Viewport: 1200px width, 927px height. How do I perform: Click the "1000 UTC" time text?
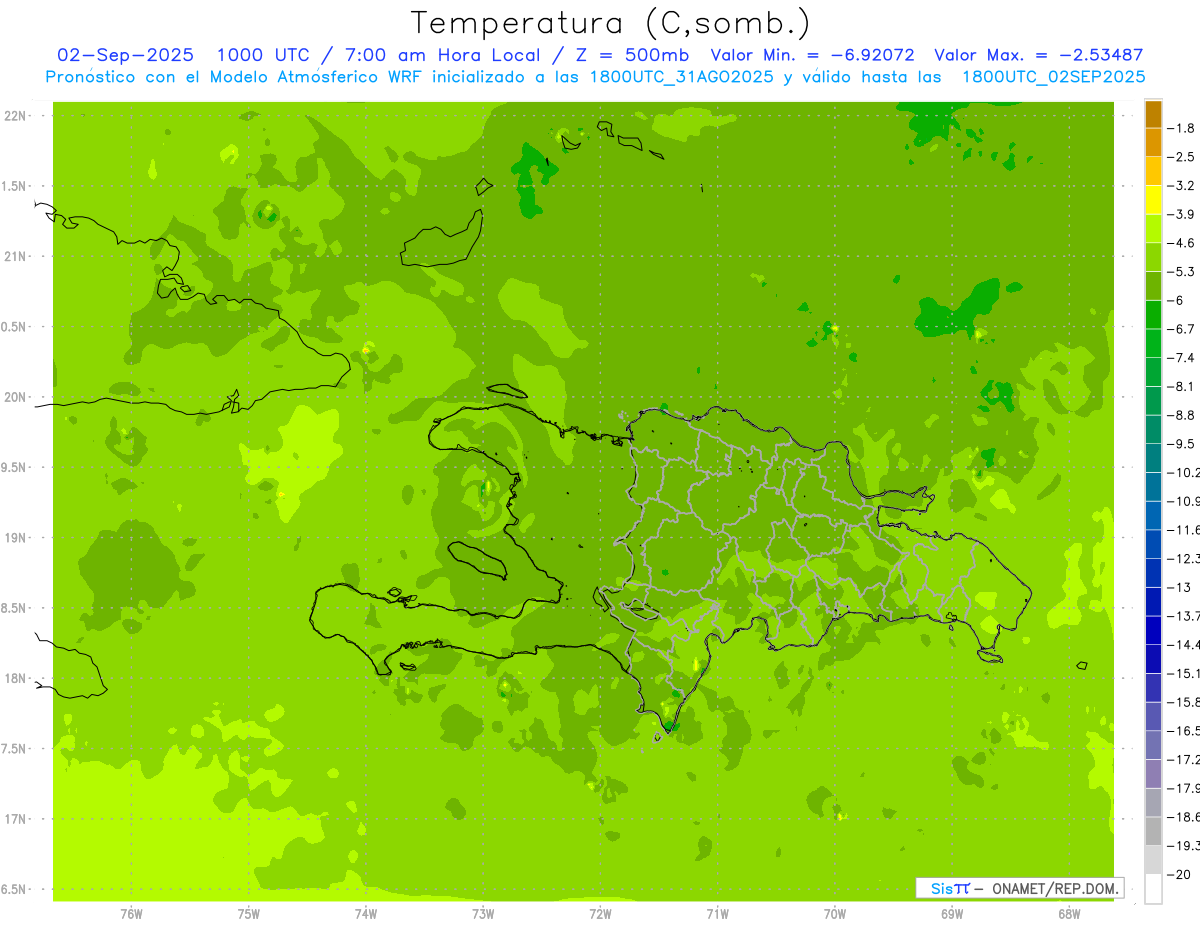pyautogui.click(x=264, y=55)
